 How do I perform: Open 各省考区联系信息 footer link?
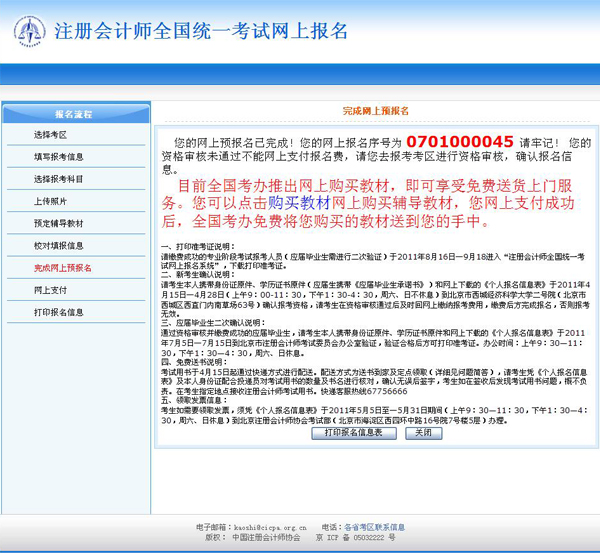tap(374, 527)
